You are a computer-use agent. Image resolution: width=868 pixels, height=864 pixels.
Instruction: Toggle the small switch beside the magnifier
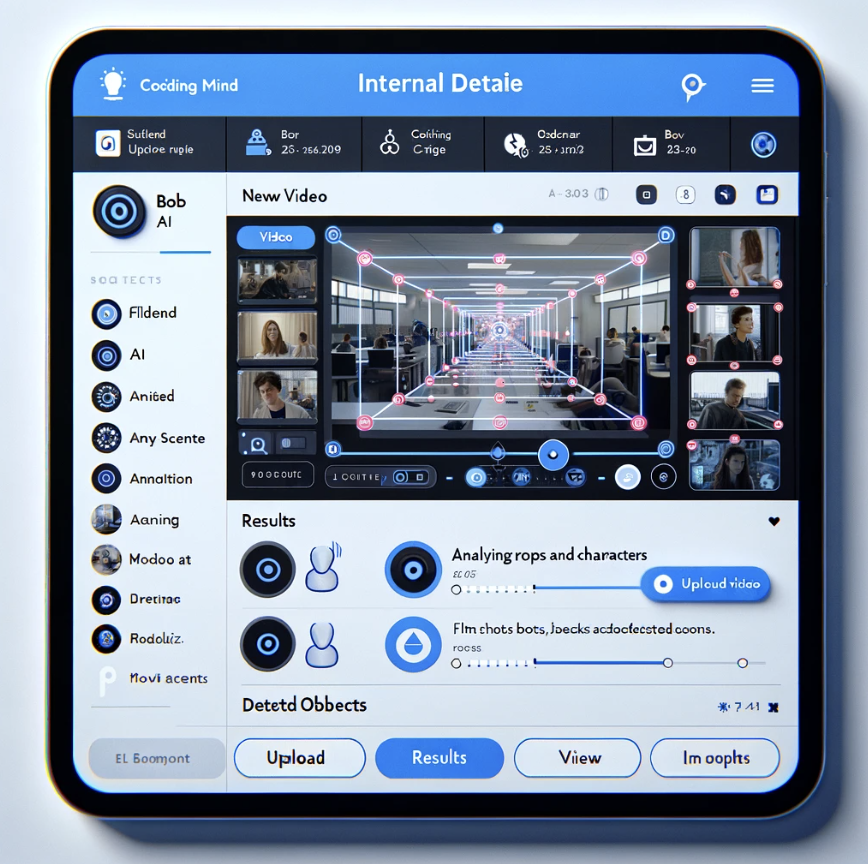click(294, 443)
